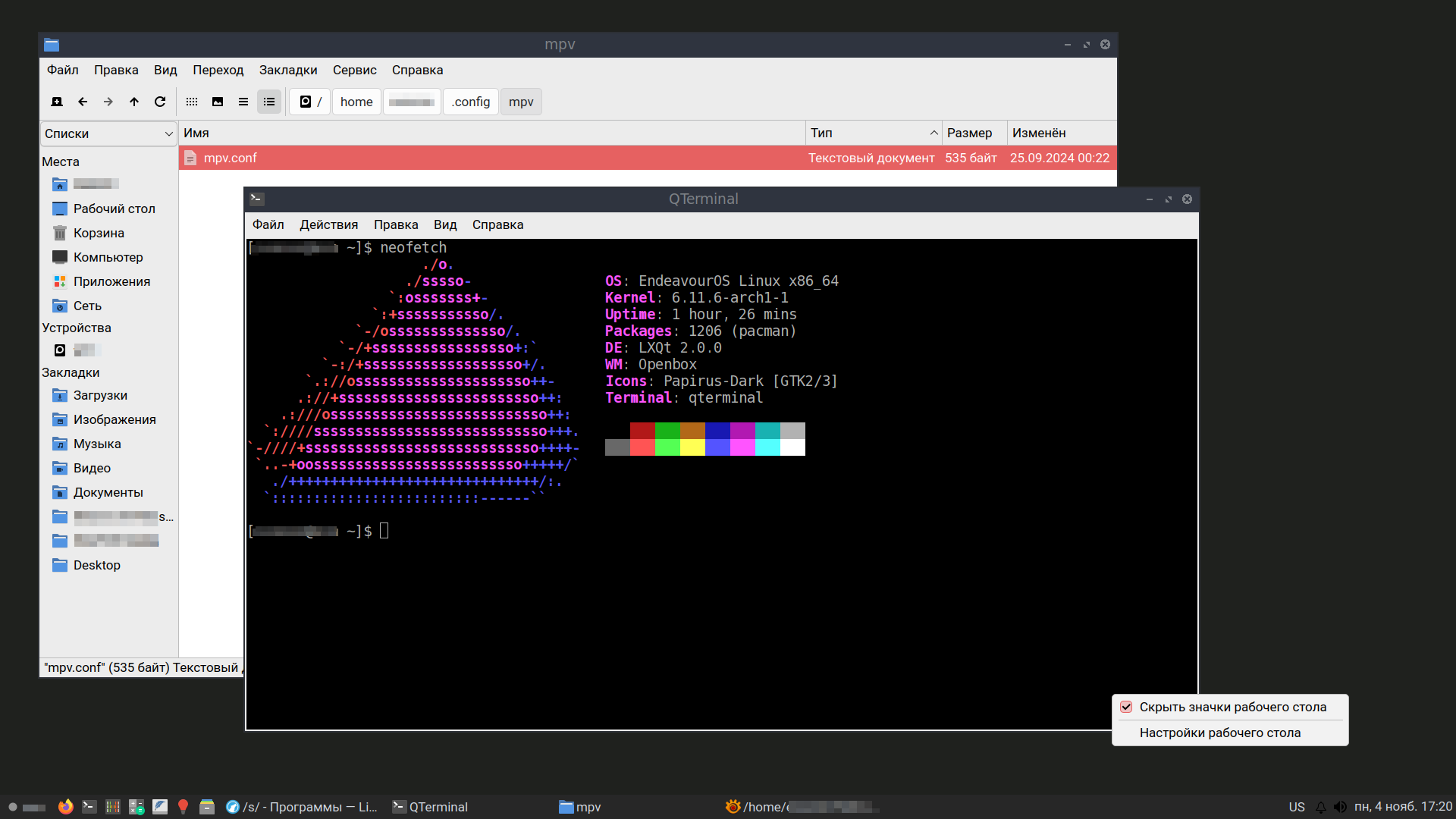Click the new tab icon in file manager toolbar

(57, 102)
